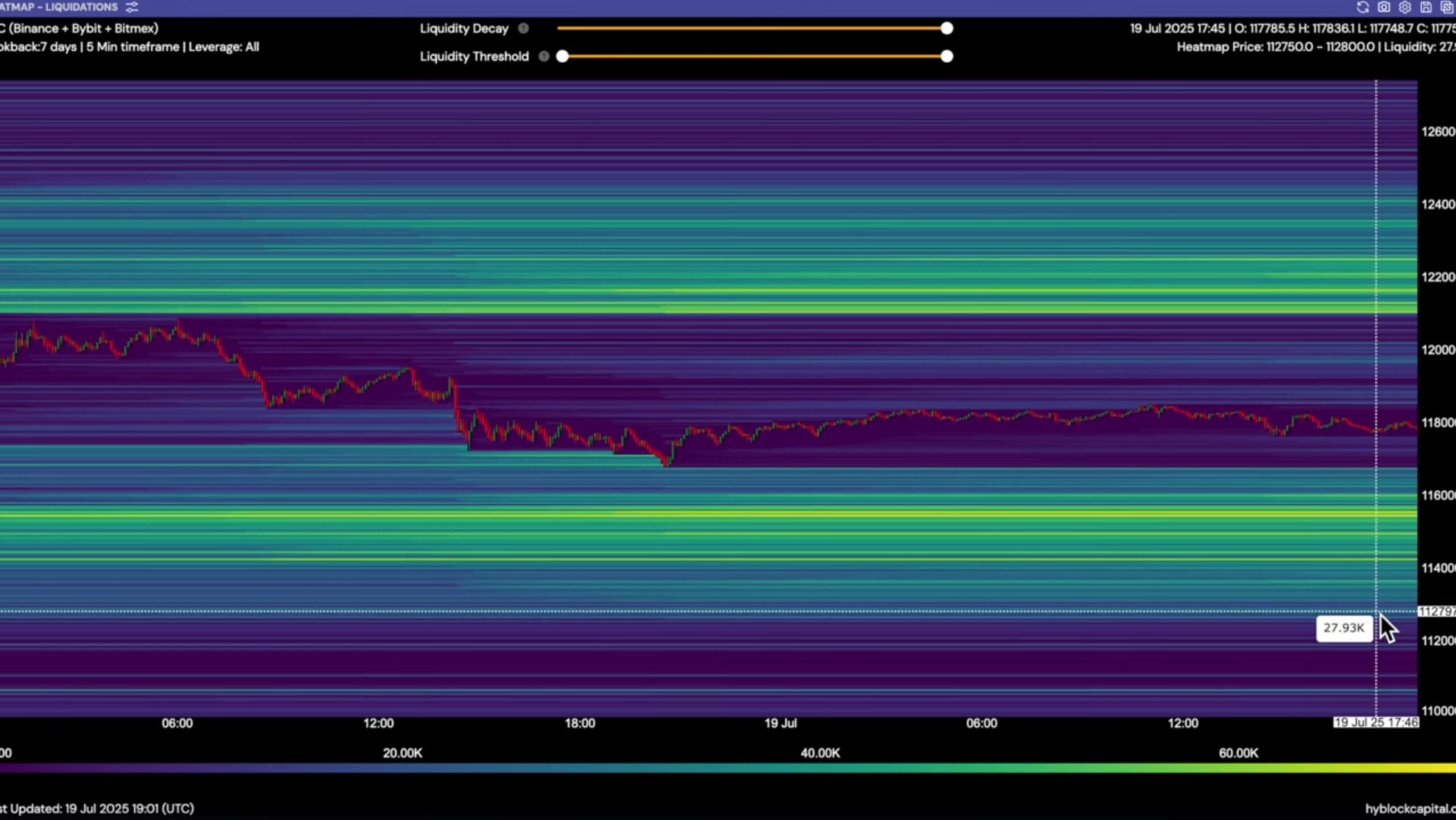Screen dimensions: 1456x820
Task: Click the Liquidity Threshold left slider handle
Action: click(562, 56)
